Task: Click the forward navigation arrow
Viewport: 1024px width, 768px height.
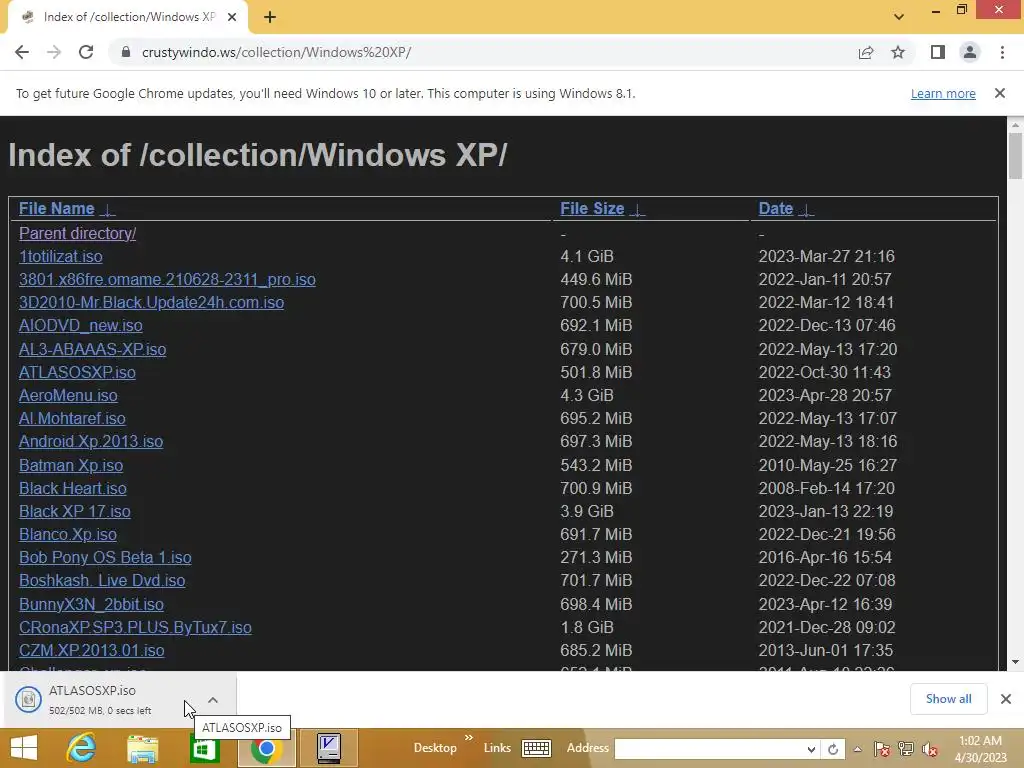Action: tap(54, 52)
